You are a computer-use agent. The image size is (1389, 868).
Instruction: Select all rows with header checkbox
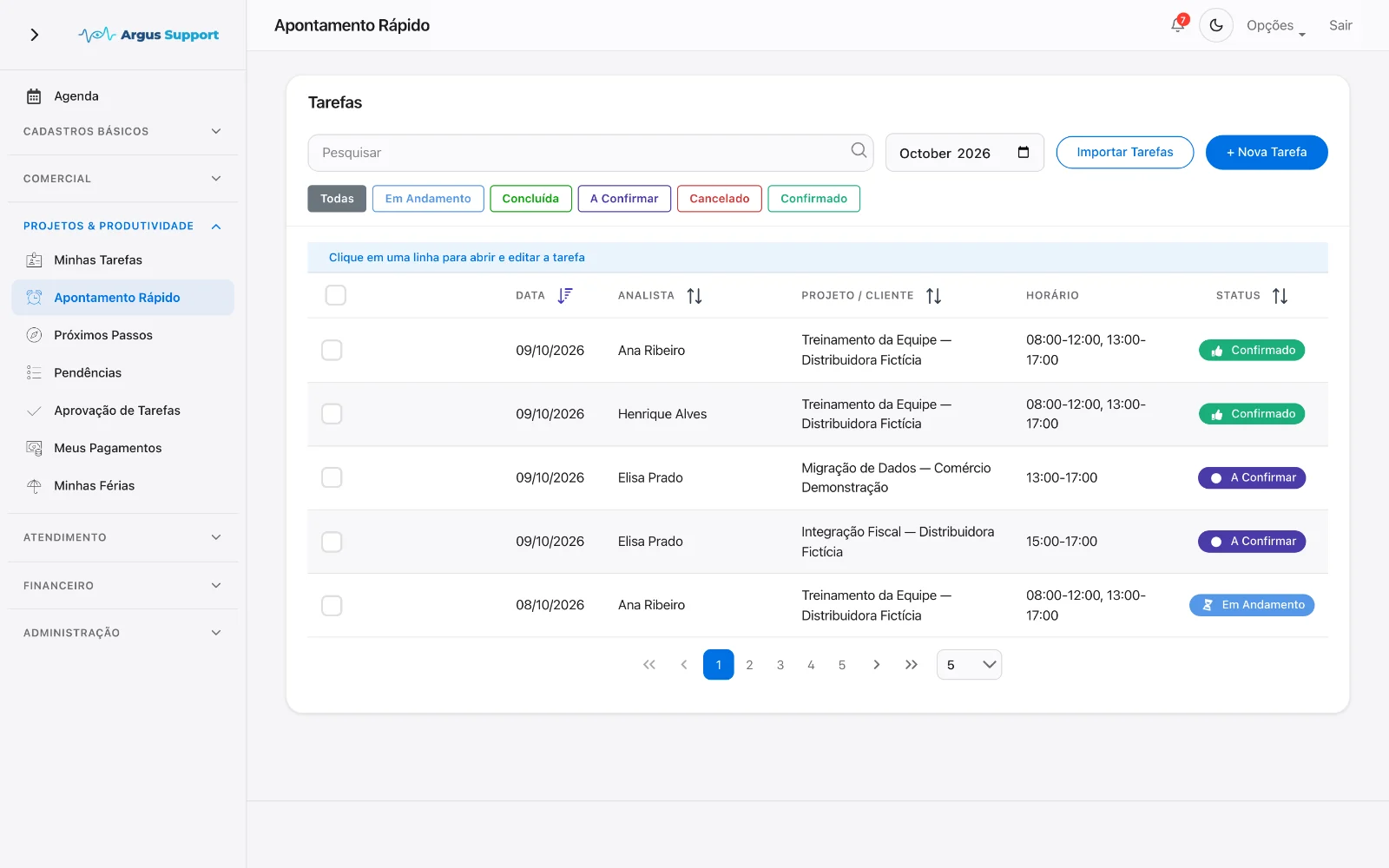click(x=336, y=295)
